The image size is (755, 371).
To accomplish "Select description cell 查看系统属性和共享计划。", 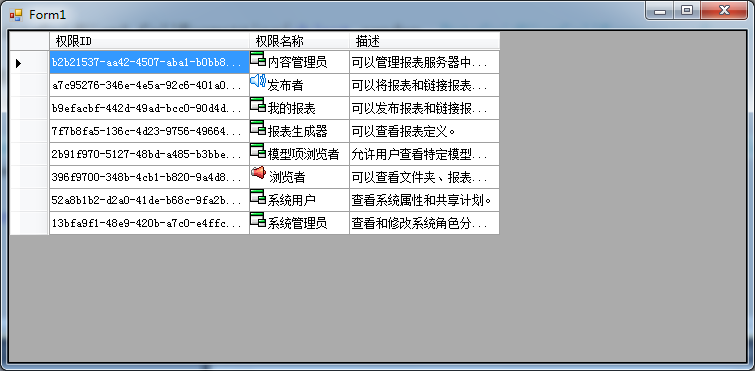I will point(425,201).
